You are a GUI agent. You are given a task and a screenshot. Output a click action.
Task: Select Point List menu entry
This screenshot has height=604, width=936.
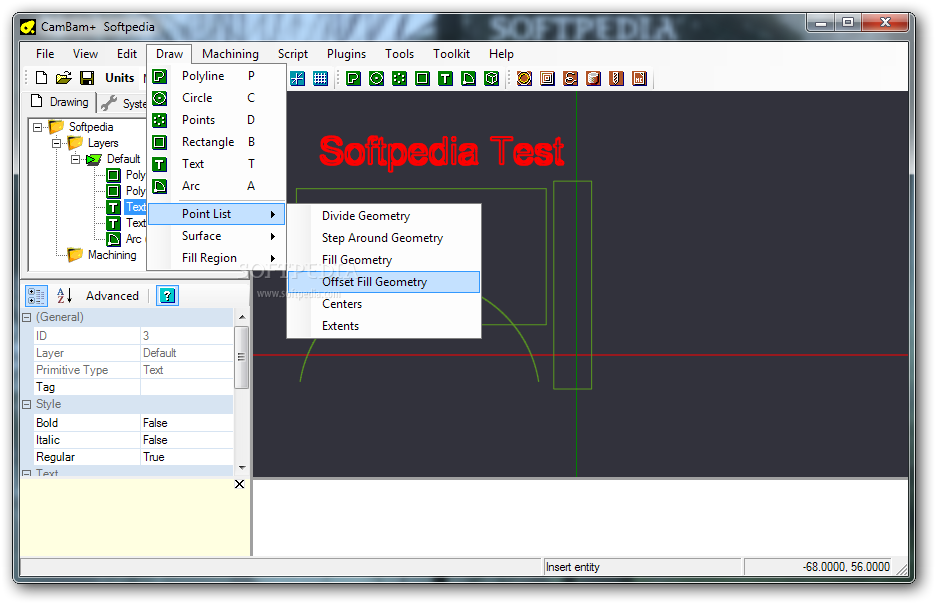216,214
